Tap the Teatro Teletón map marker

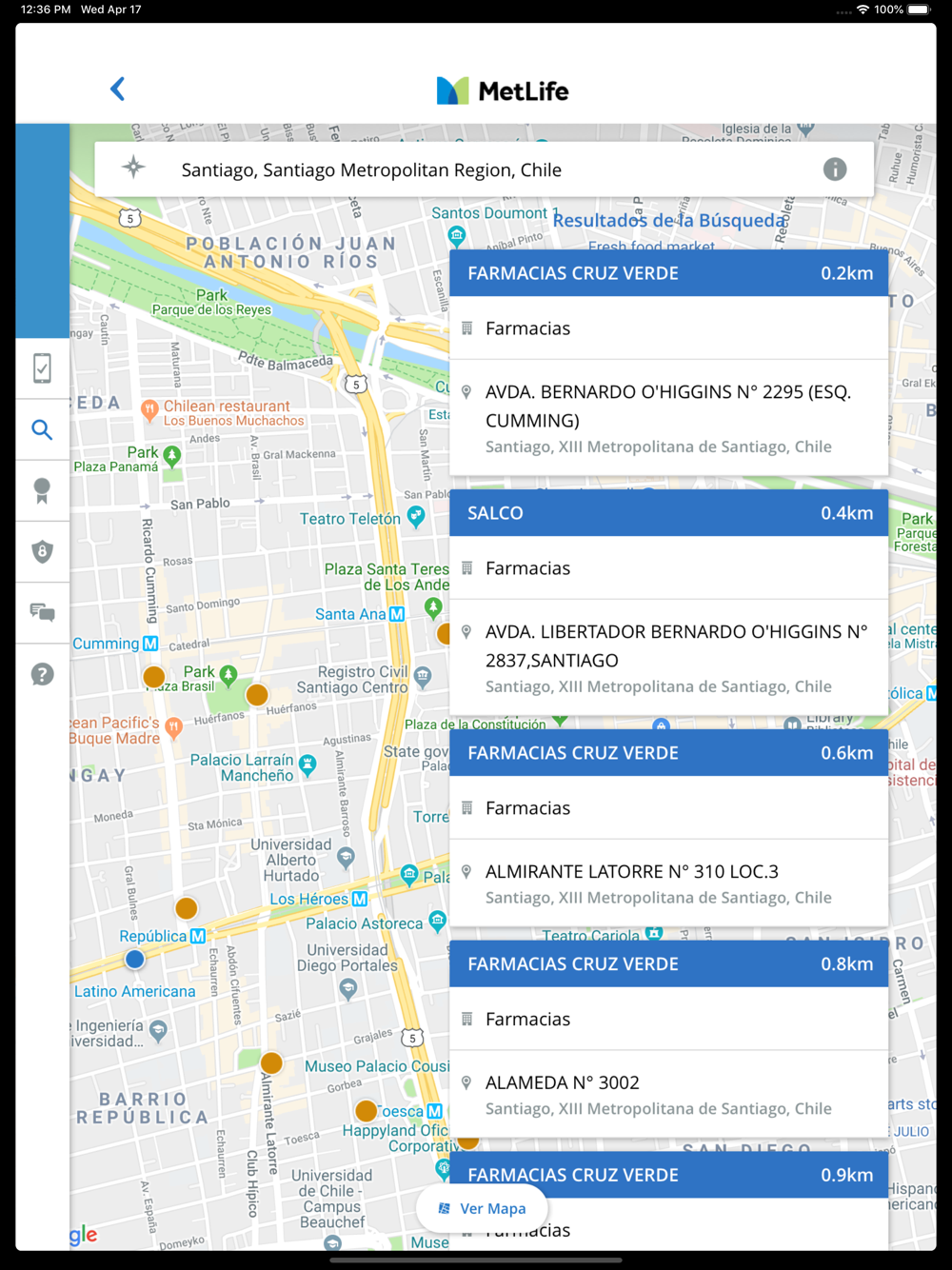click(416, 516)
